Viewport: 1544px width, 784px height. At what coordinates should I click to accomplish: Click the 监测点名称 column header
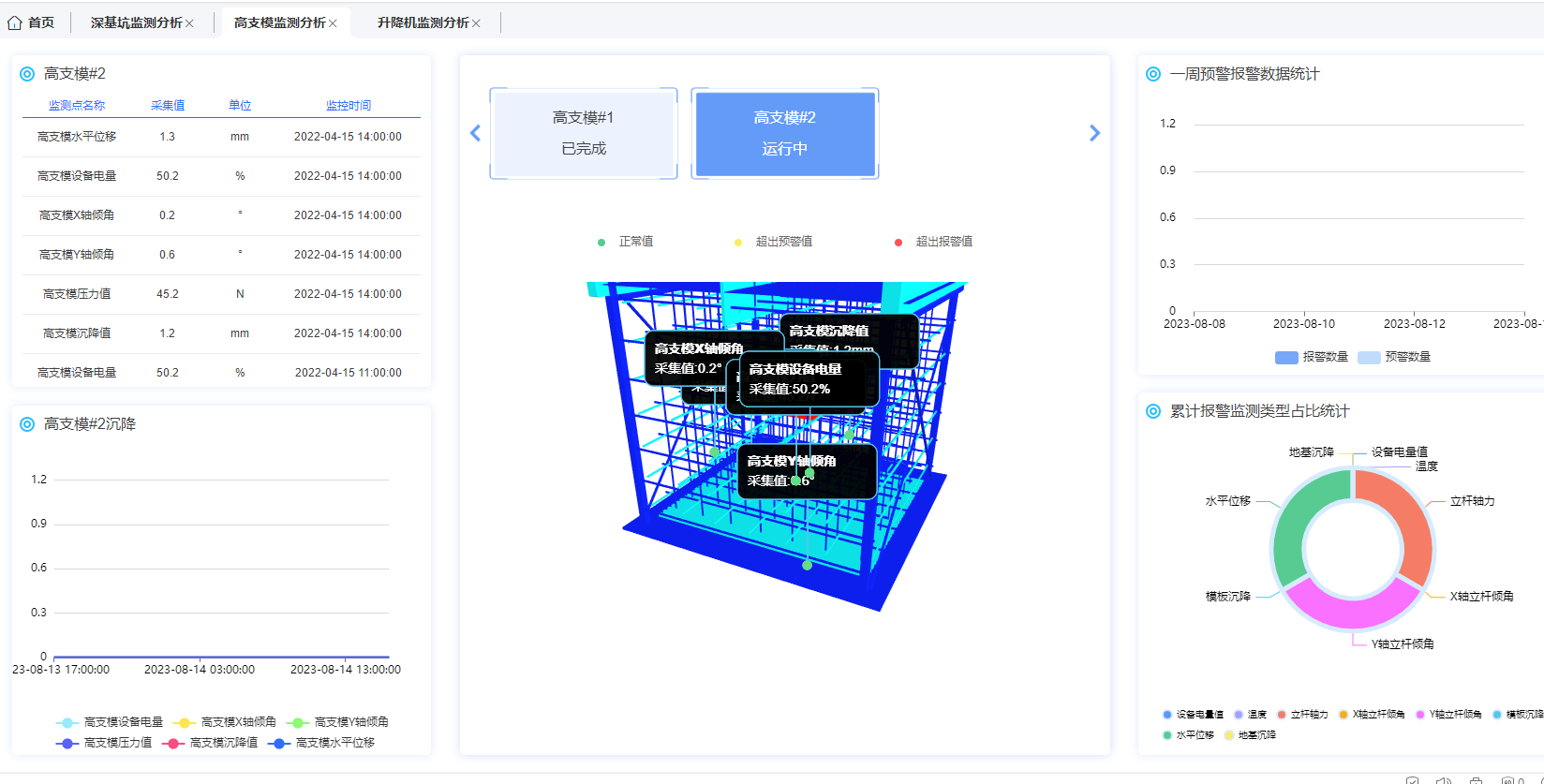(x=77, y=106)
